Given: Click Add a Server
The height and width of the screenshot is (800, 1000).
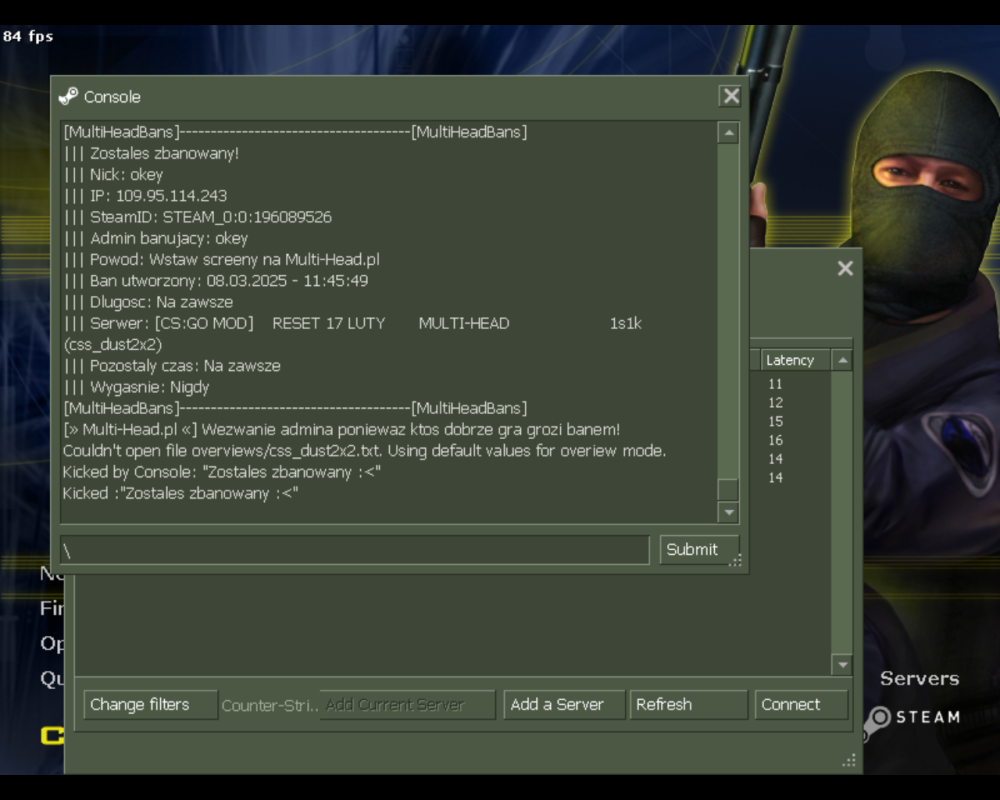Looking at the screenshot, I should [563, 704].
